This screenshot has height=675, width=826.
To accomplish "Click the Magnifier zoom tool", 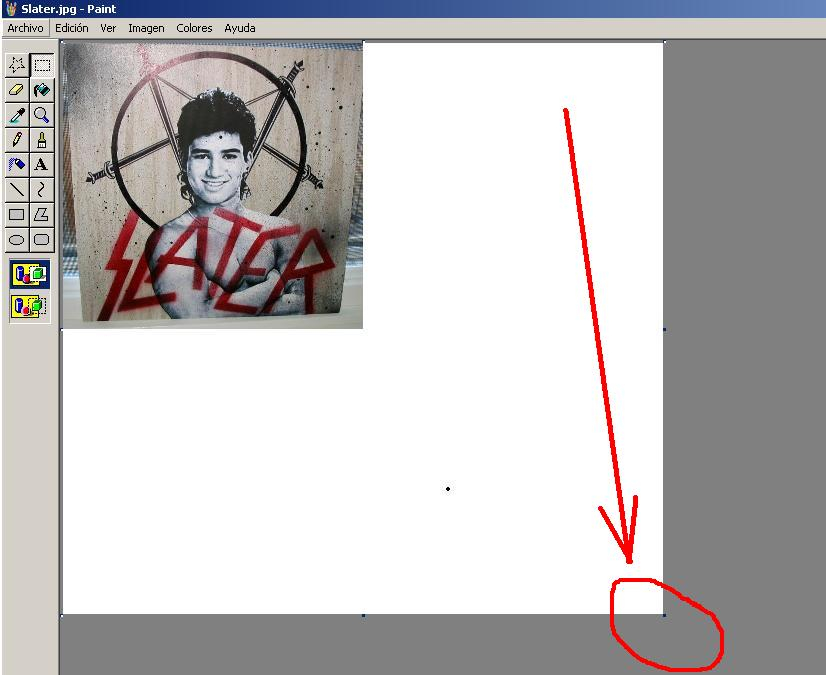I will pyautogui.click(x=42, y=115).
